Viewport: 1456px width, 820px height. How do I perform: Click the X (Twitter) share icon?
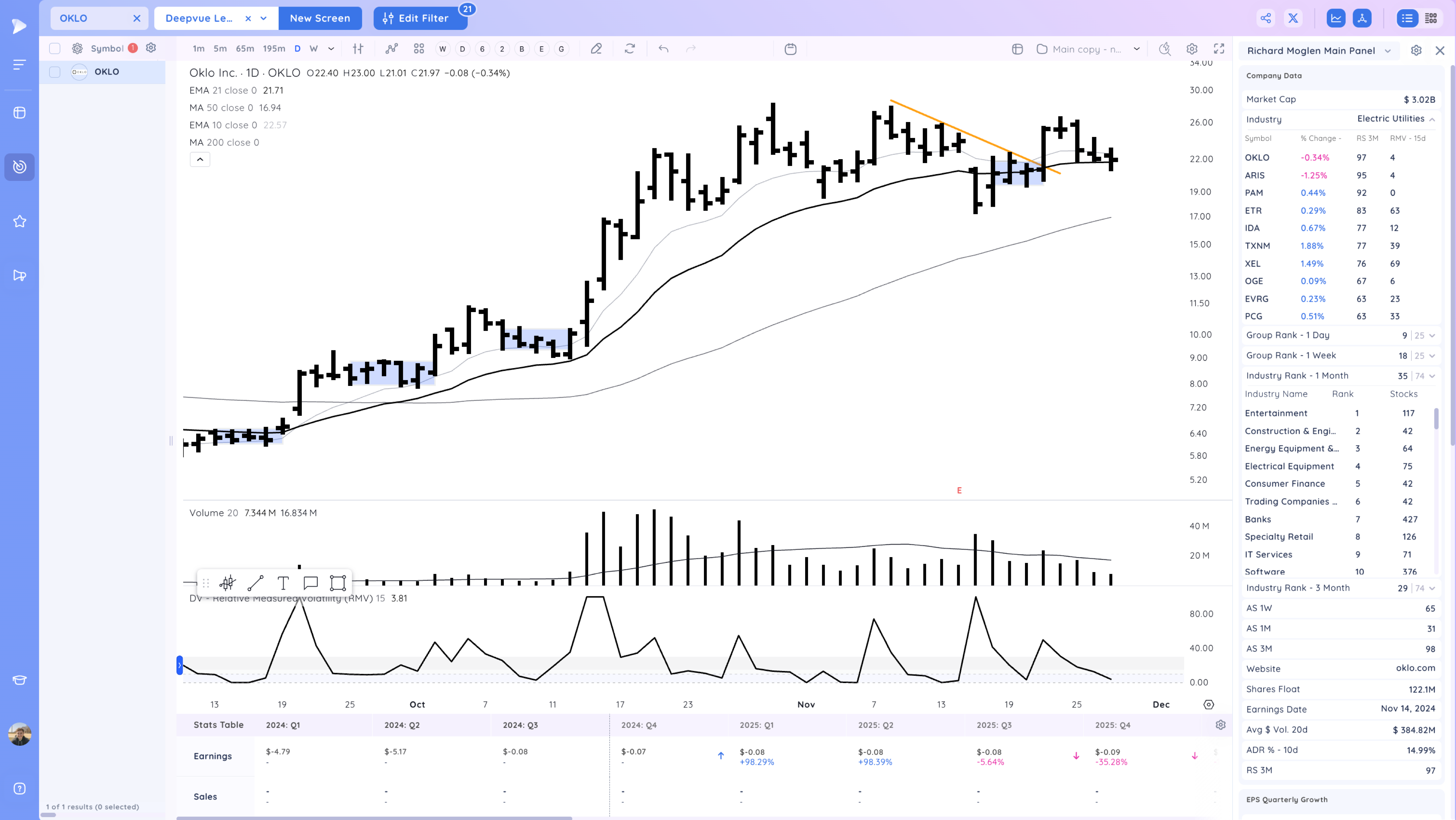pos(1293,18)
